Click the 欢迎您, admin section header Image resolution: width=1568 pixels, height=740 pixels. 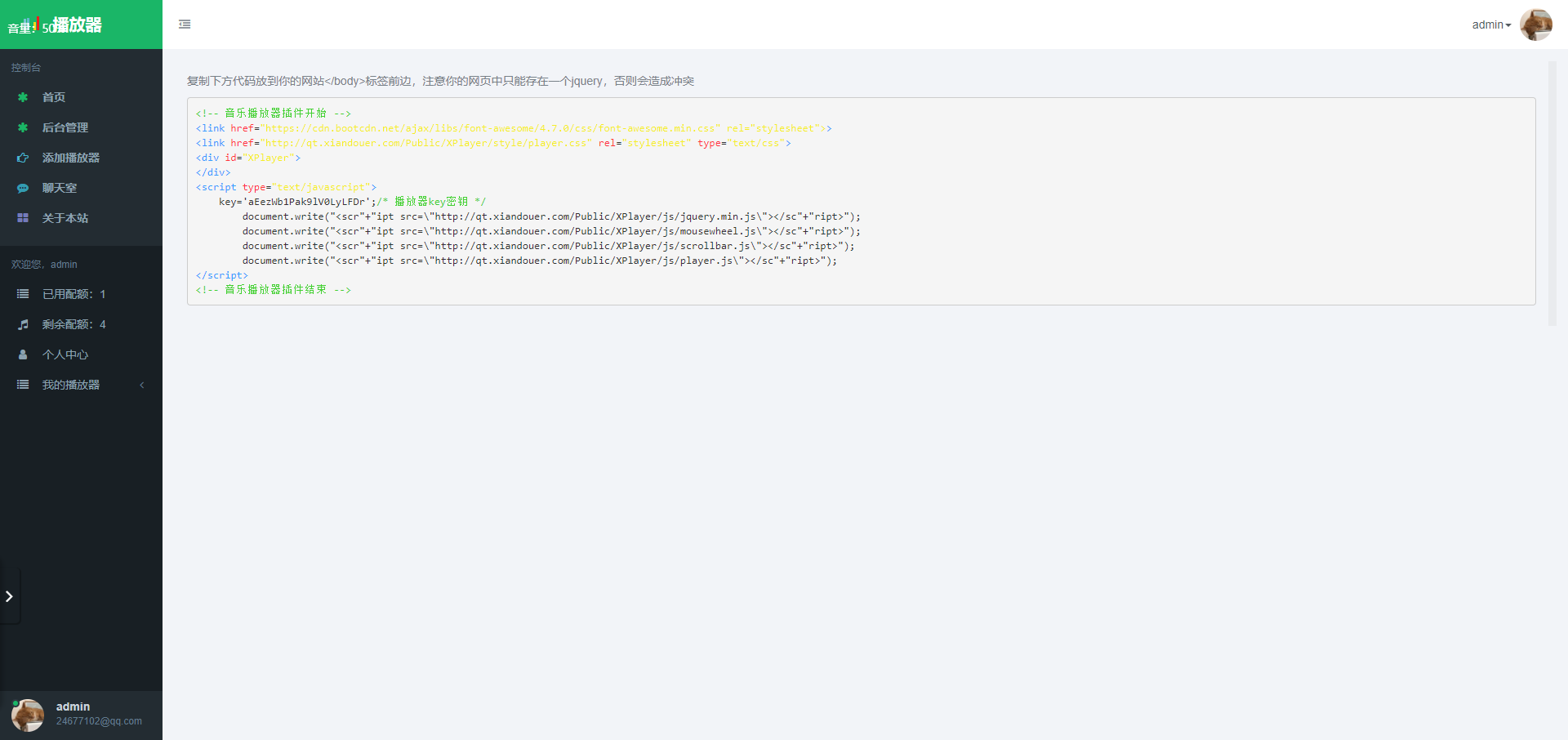44,265
